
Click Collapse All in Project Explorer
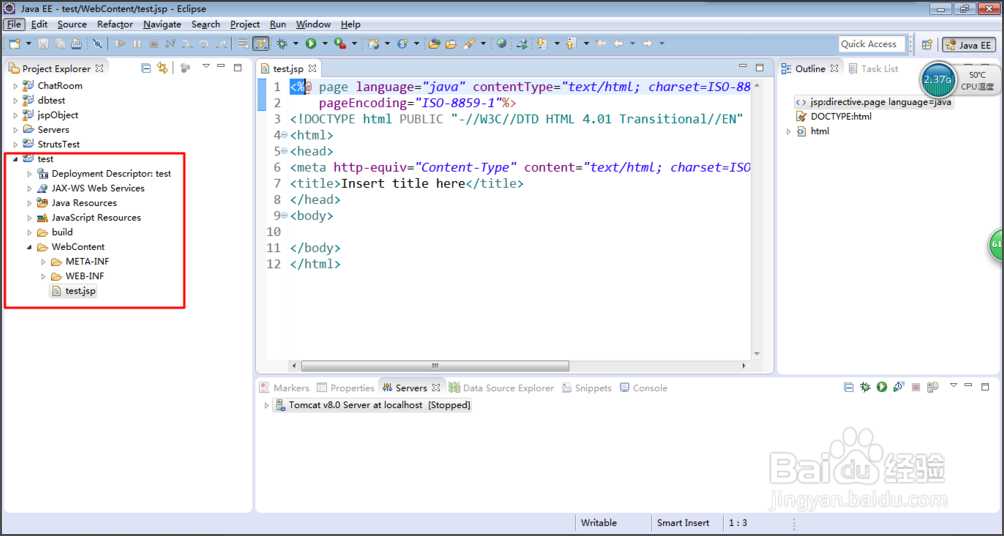click(146, 68)
